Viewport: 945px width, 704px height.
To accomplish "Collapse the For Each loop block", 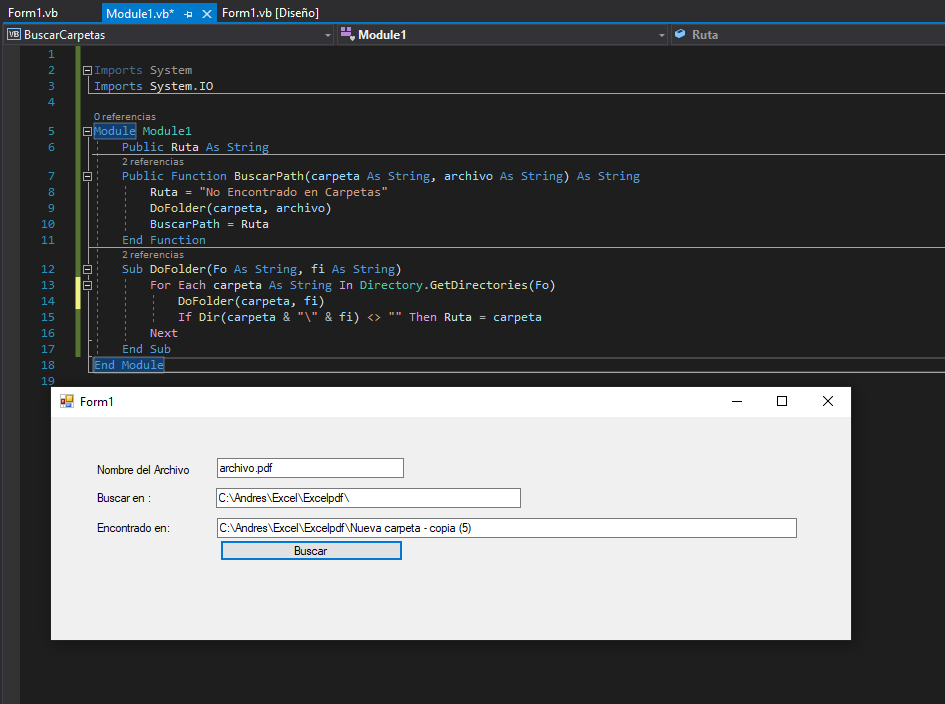I will pyautogui.click(x=87, y=286).
